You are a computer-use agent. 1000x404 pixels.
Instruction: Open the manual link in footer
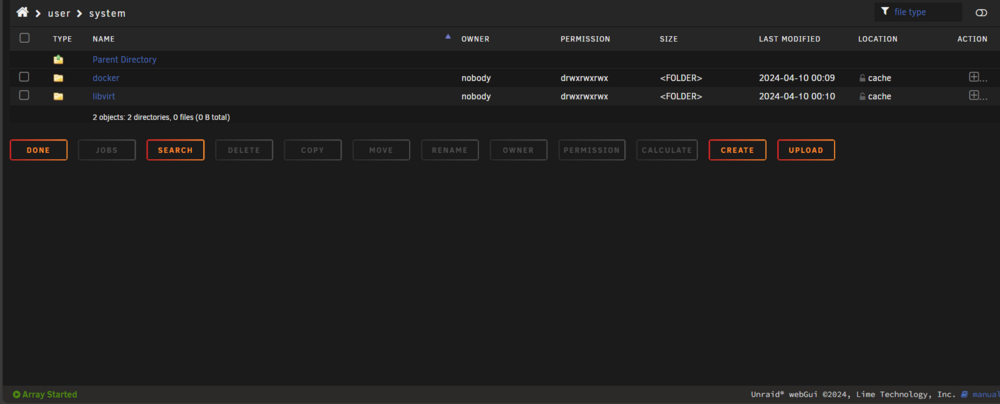[x=985, y=394]
